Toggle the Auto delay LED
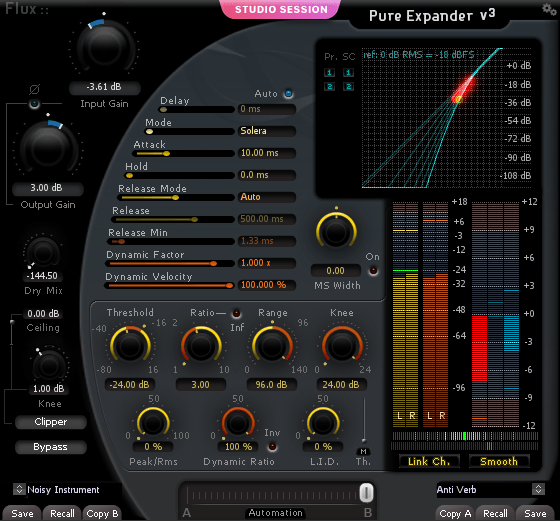This screenshot has width=560, height=521. click(289, 94)
